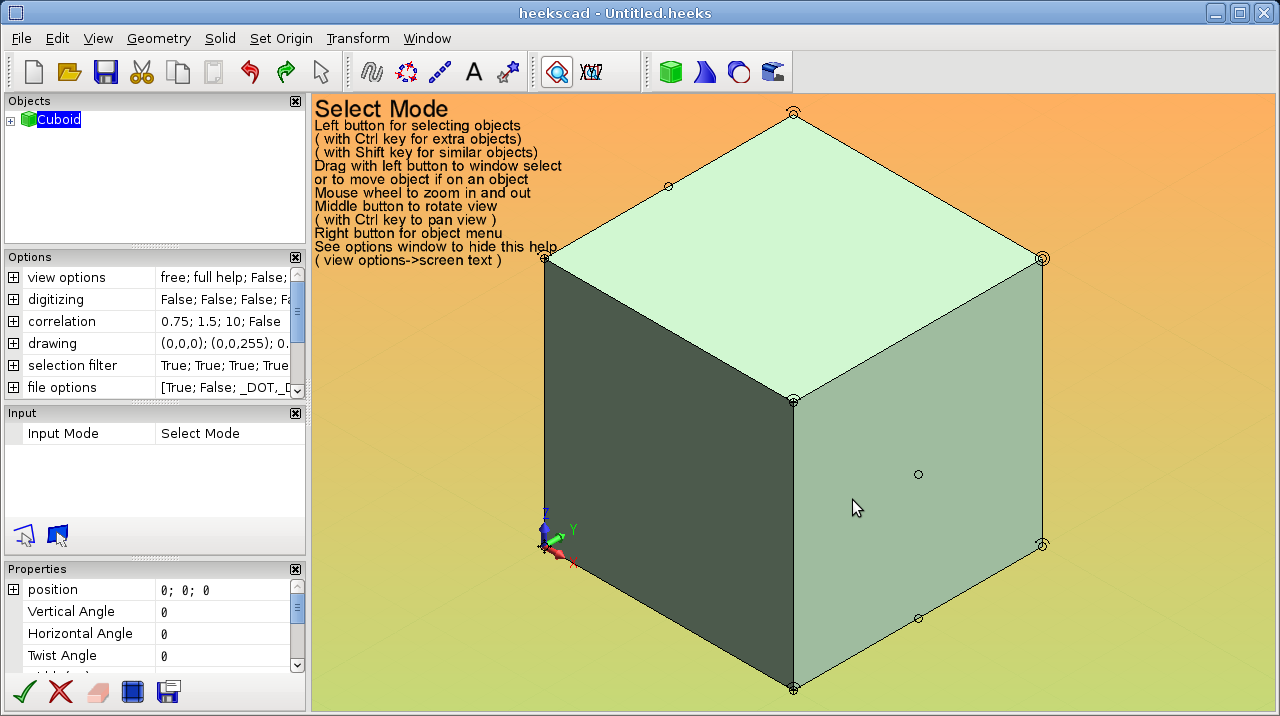The height and width of the screenshot is (716, 1280).
Task: Add text with the letter A tool
Action: point(474,72)
